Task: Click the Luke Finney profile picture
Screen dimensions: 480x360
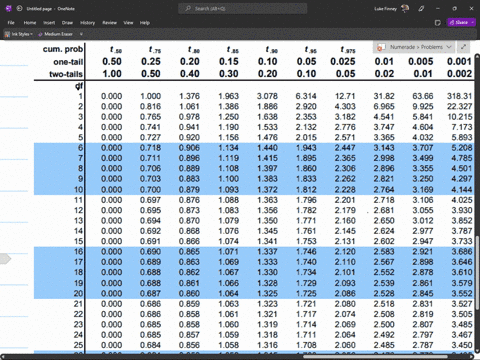Action: click(x=405, y=9)
